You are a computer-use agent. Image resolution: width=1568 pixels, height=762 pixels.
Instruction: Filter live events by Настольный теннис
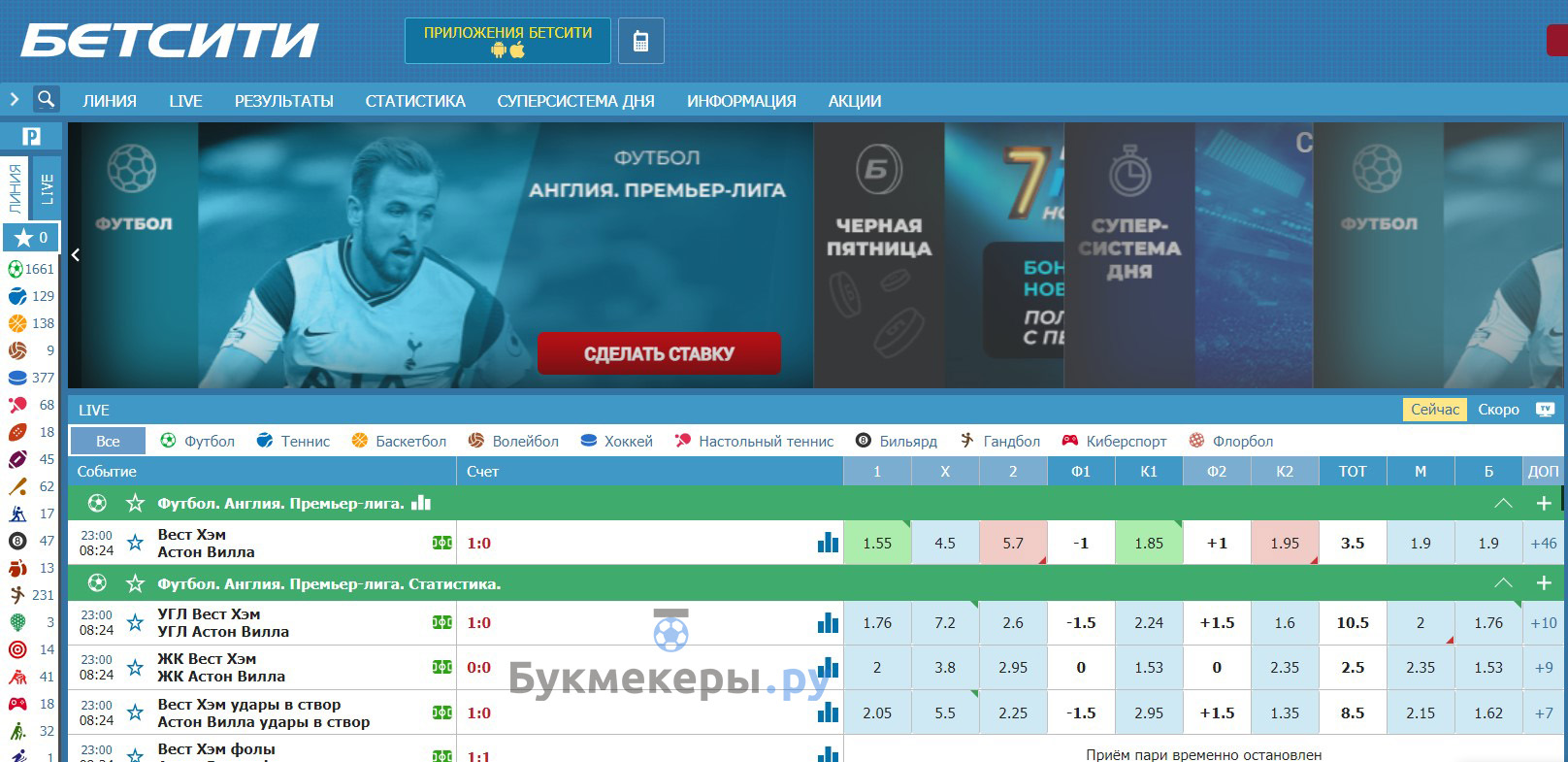(x=754, y=441)
